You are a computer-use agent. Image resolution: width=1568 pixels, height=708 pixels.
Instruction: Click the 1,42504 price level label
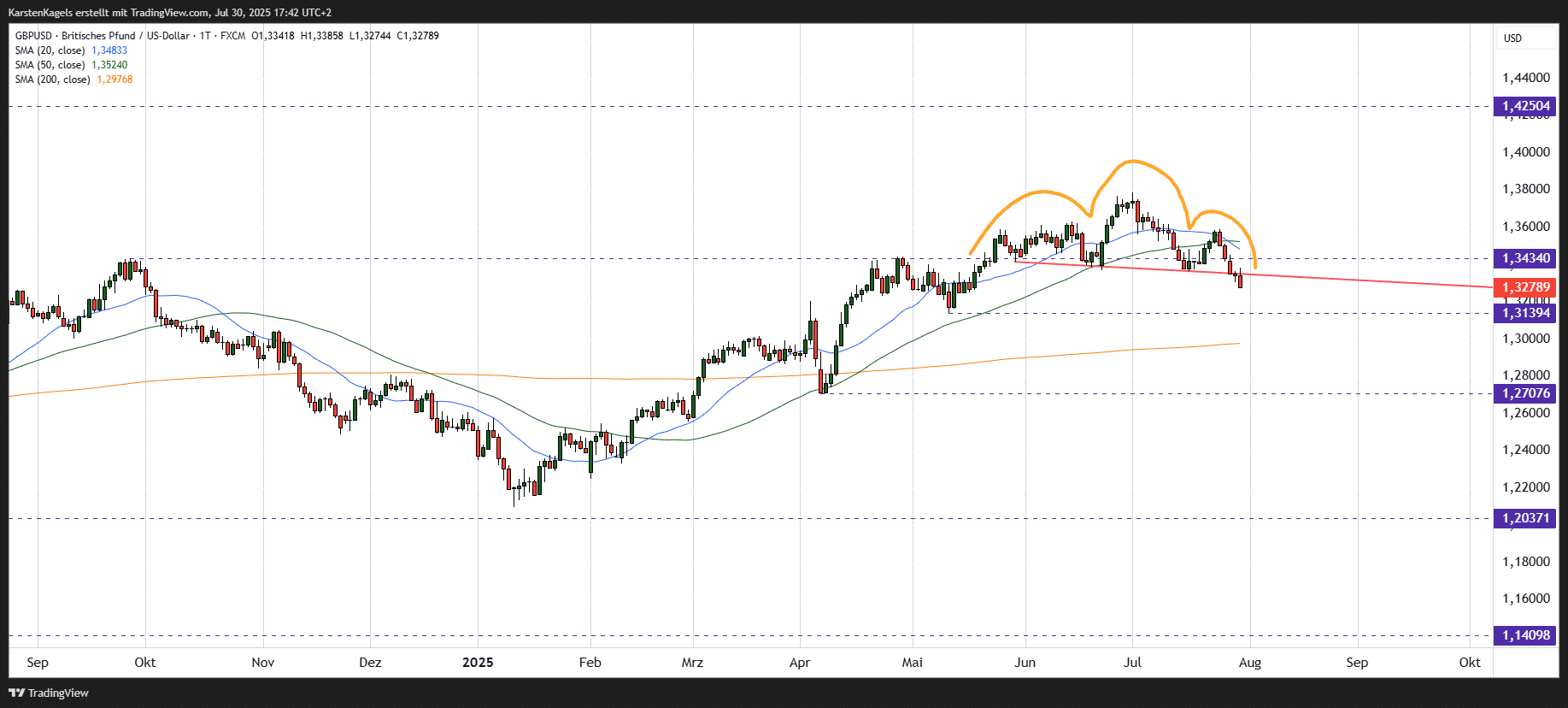(x=1525, y=106)
